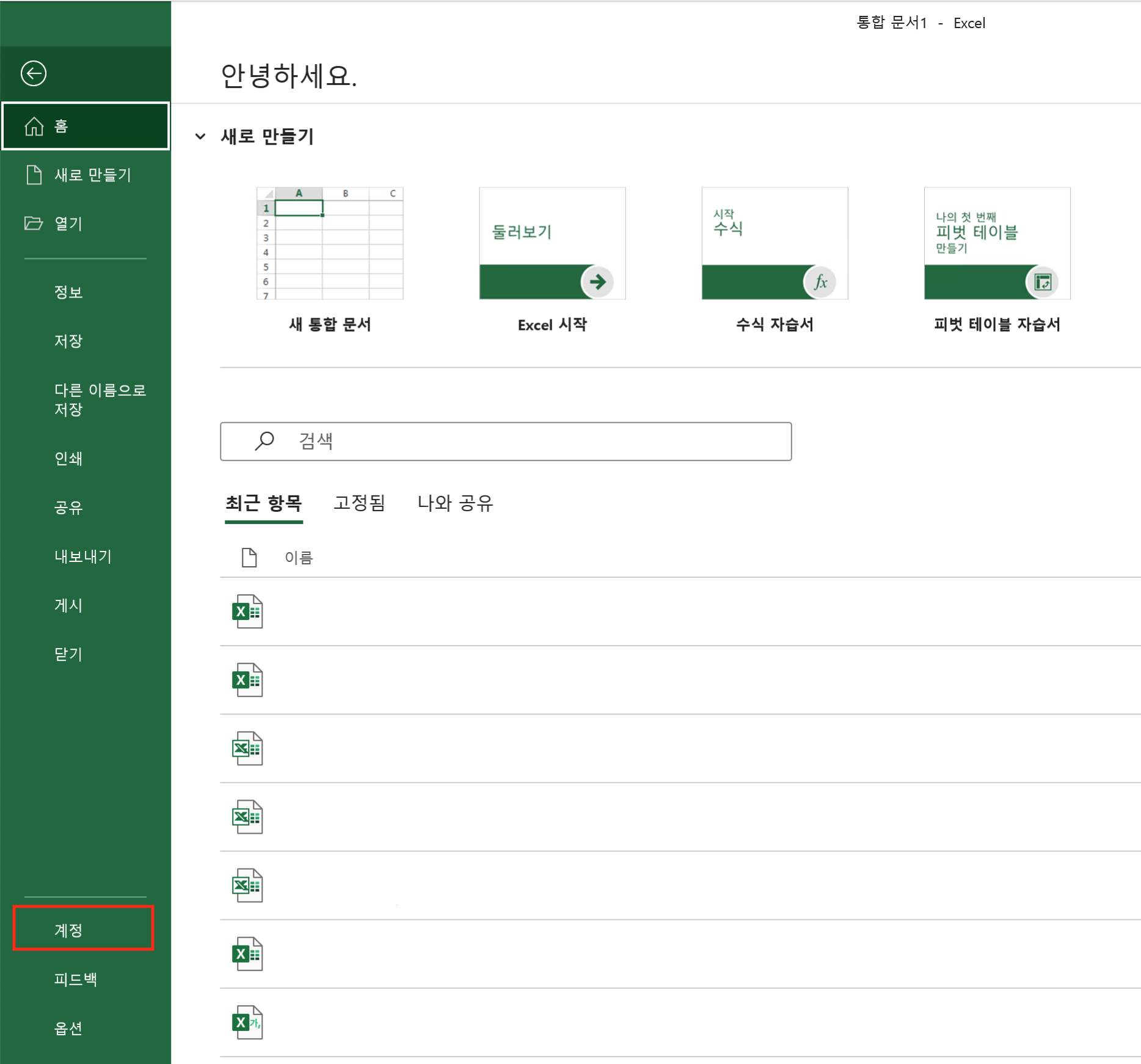Switch to the 최근 항목 tab
This screenshot has width=1141, height=1064.
(264, 503)
